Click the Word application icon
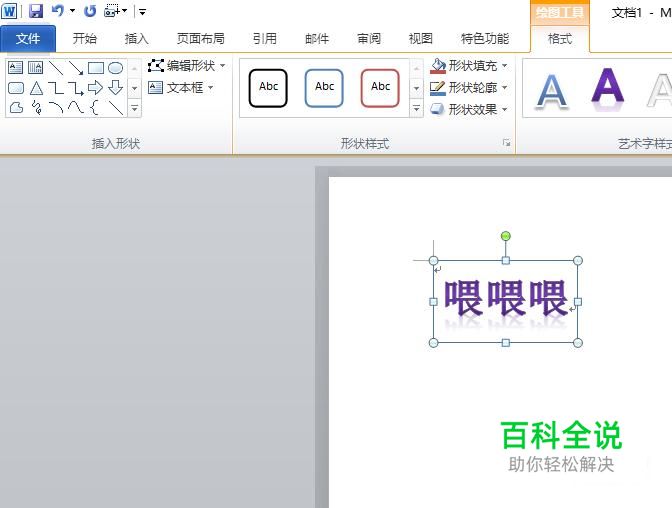Screen dimensions: 672x508 click(9, 12)
